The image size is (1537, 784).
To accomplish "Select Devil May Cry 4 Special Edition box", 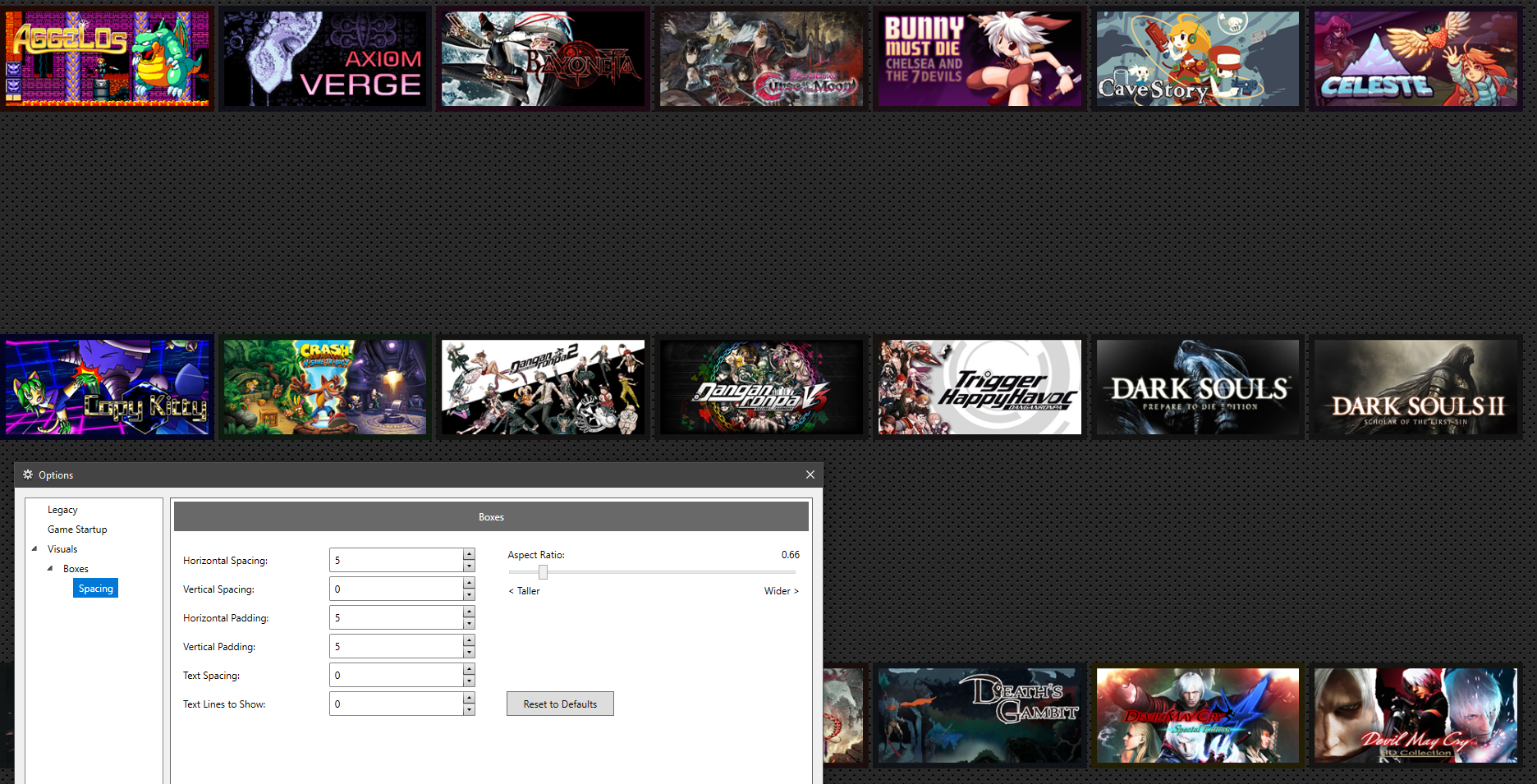I will (1198, 715).
